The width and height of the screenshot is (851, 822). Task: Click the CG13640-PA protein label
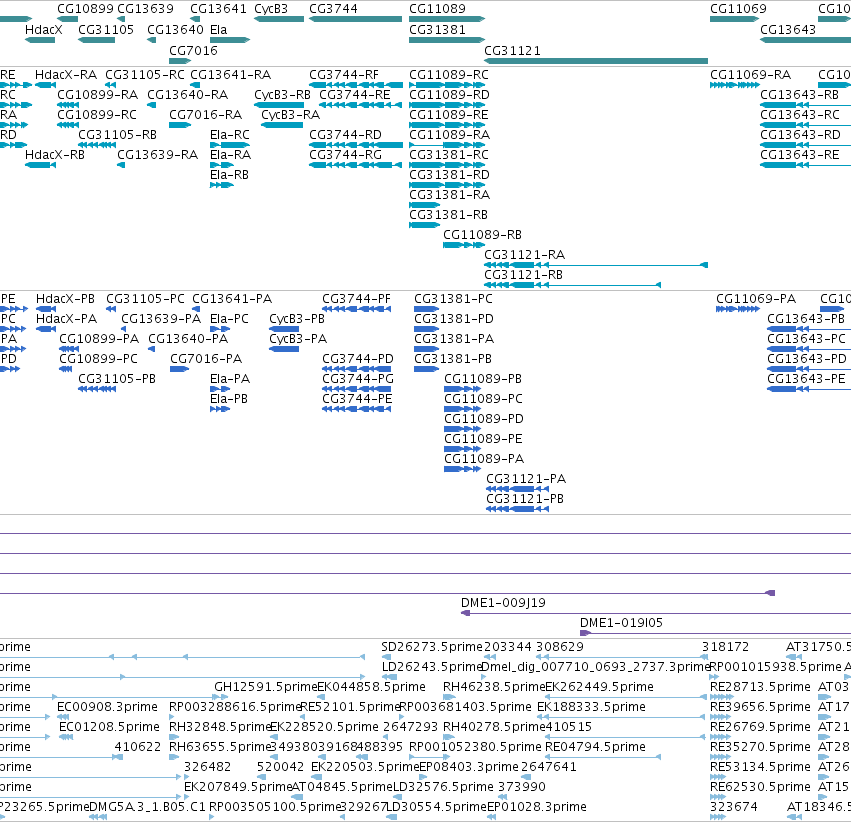coord(188,339)
